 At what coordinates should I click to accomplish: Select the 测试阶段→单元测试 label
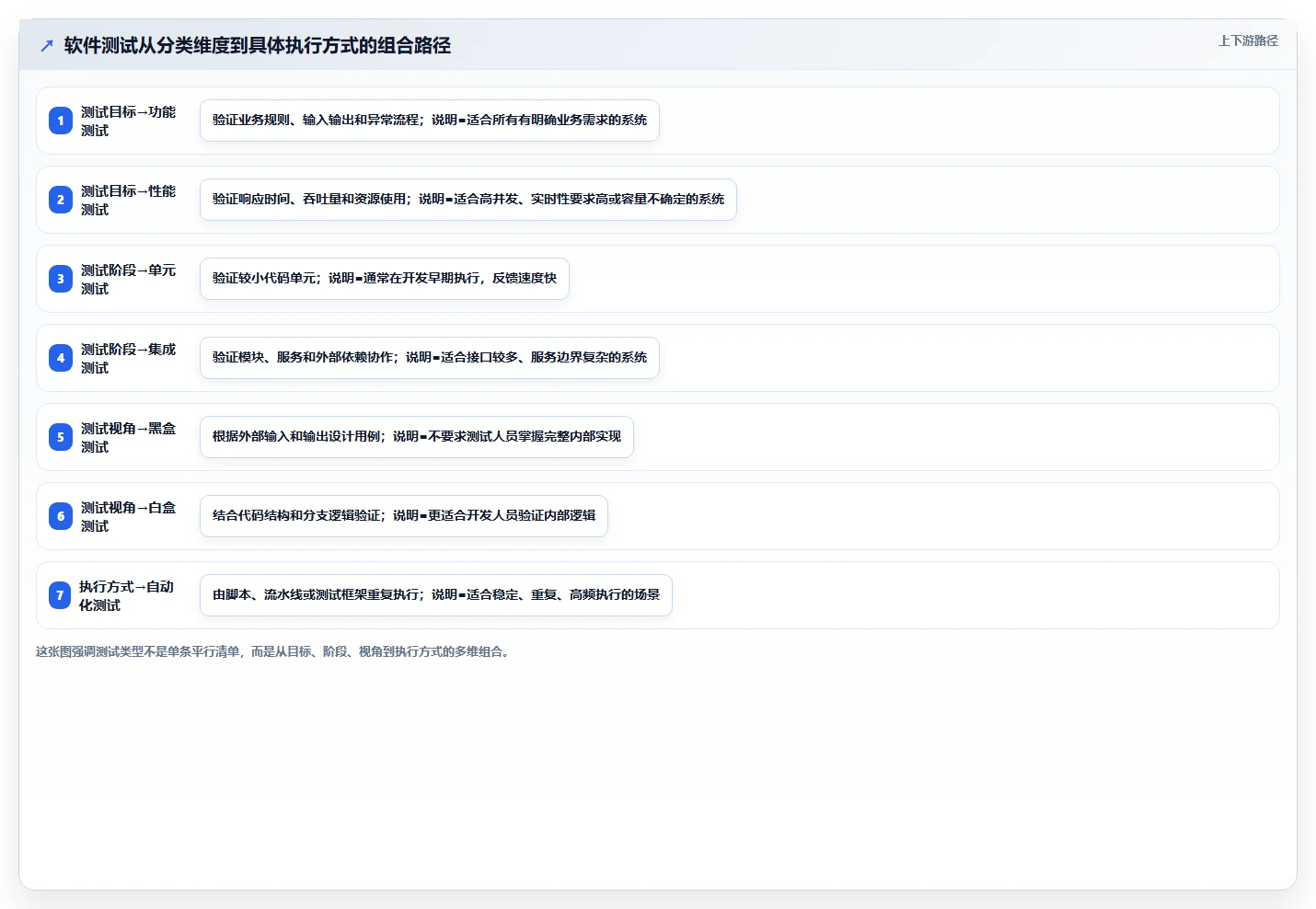pyautogui.click(x=128, y=280)
